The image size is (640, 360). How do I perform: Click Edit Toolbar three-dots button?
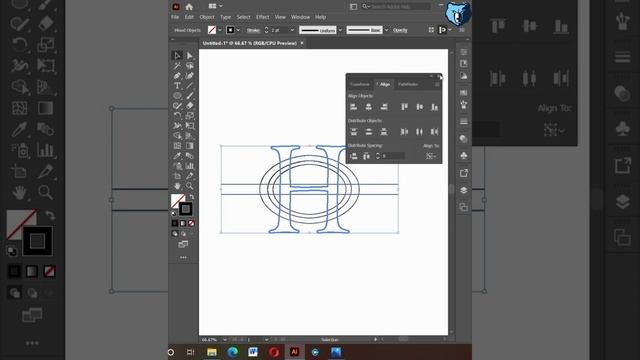(183, 258)
